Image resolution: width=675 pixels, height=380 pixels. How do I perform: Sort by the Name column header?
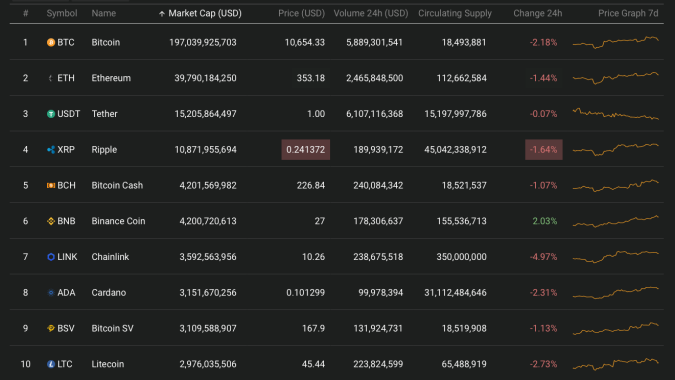point(103,13)
